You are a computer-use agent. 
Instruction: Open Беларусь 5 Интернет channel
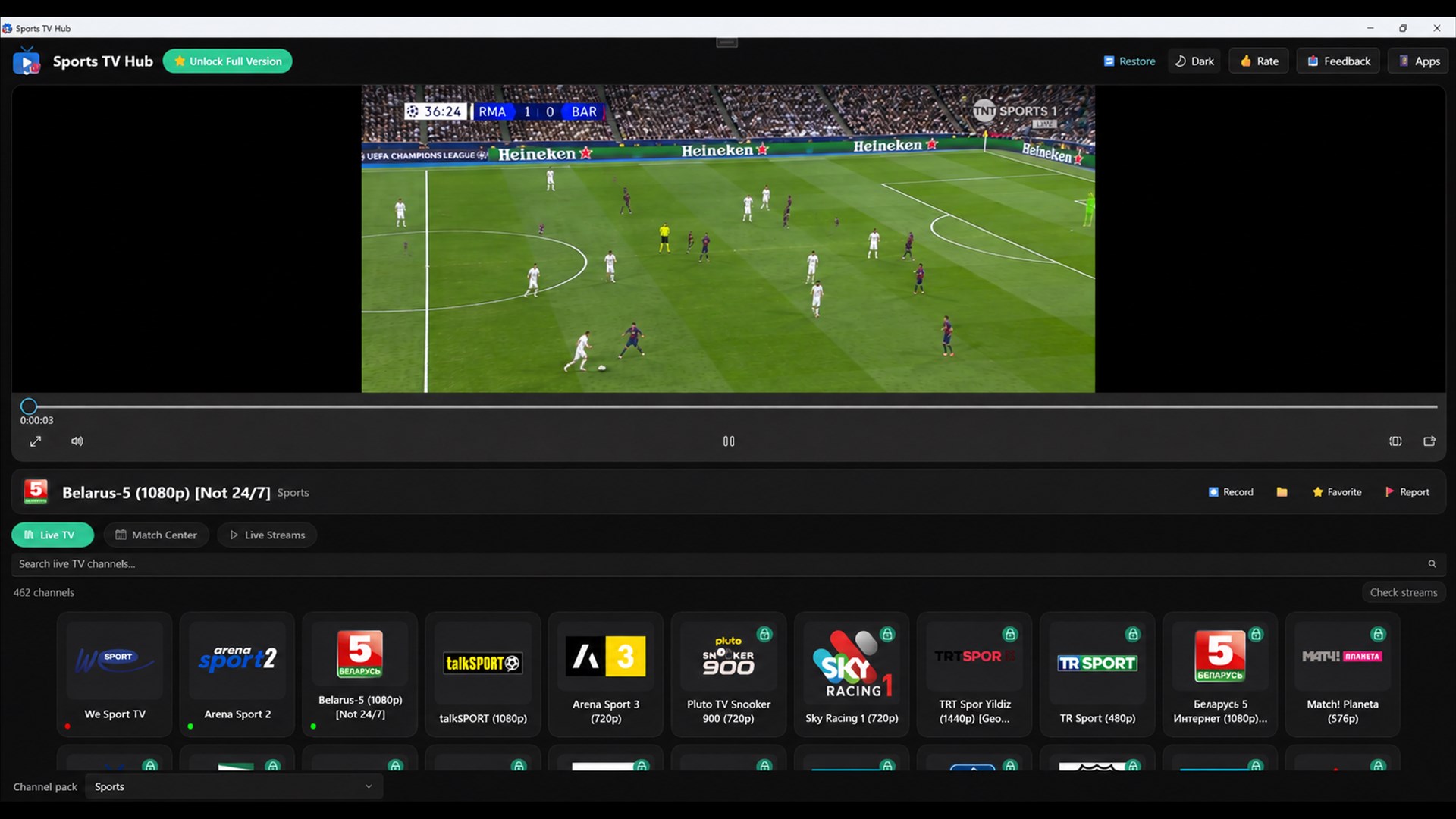coord(1220,674)
